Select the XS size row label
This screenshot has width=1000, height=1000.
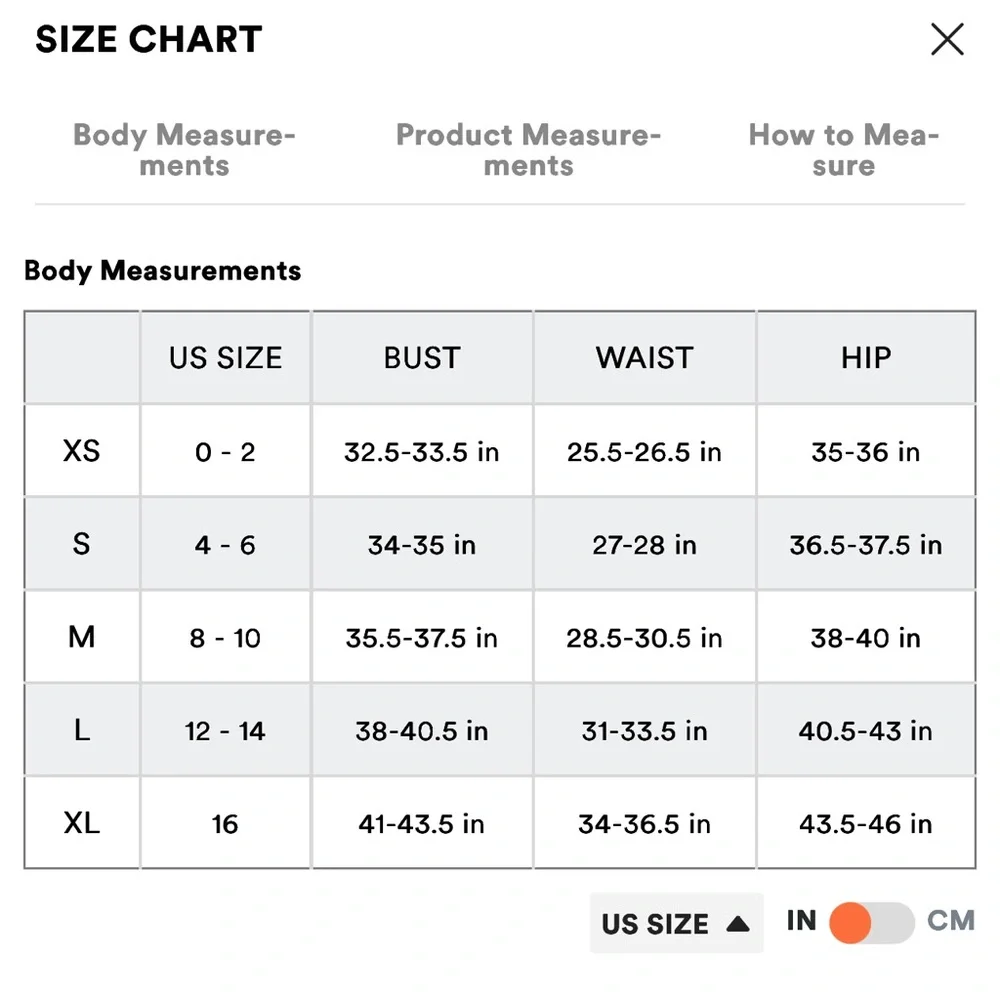[82, 451]
